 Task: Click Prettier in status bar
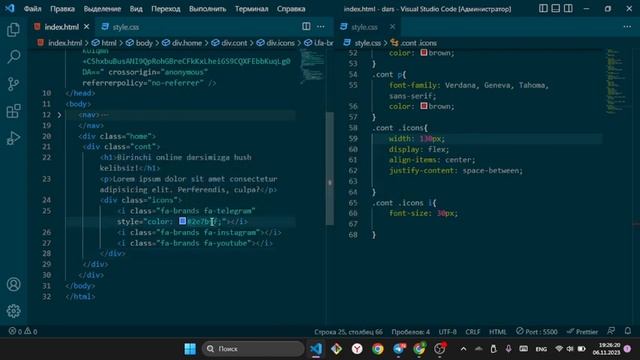coord(582,332)
